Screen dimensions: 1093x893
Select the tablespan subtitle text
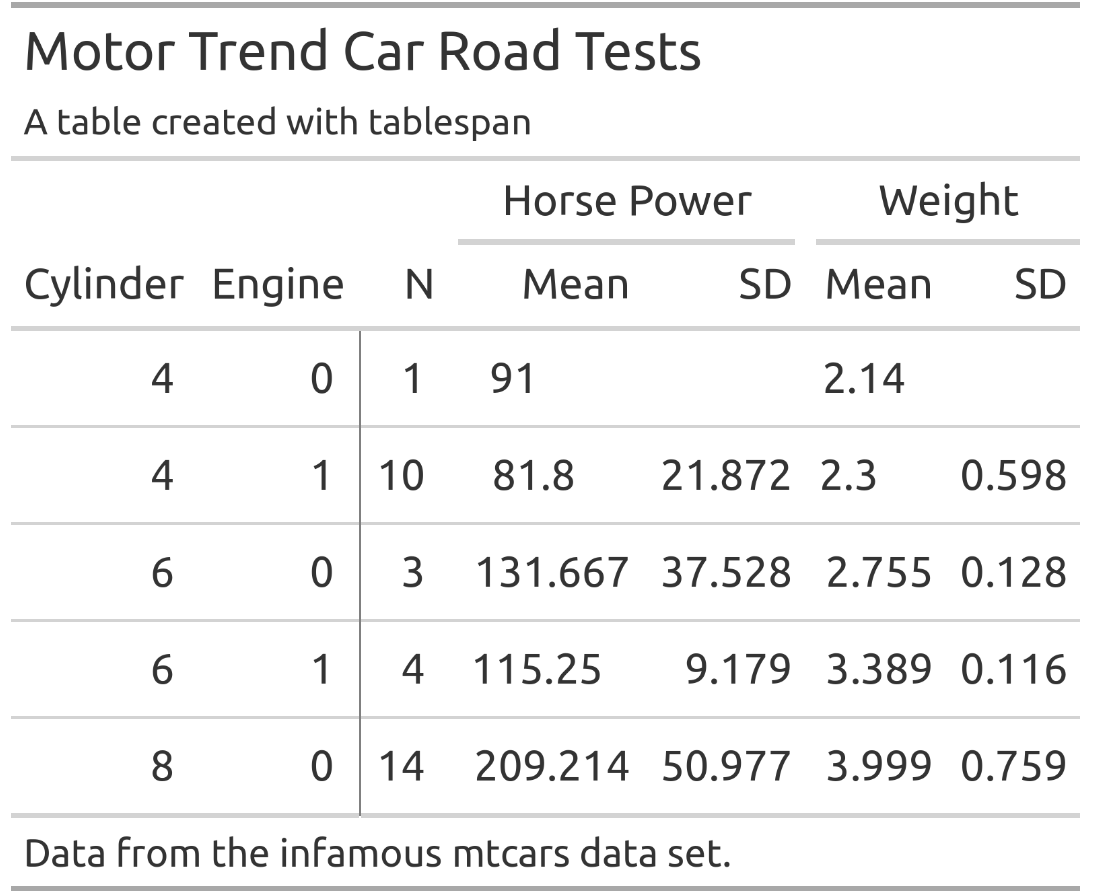tap(277, 123)
